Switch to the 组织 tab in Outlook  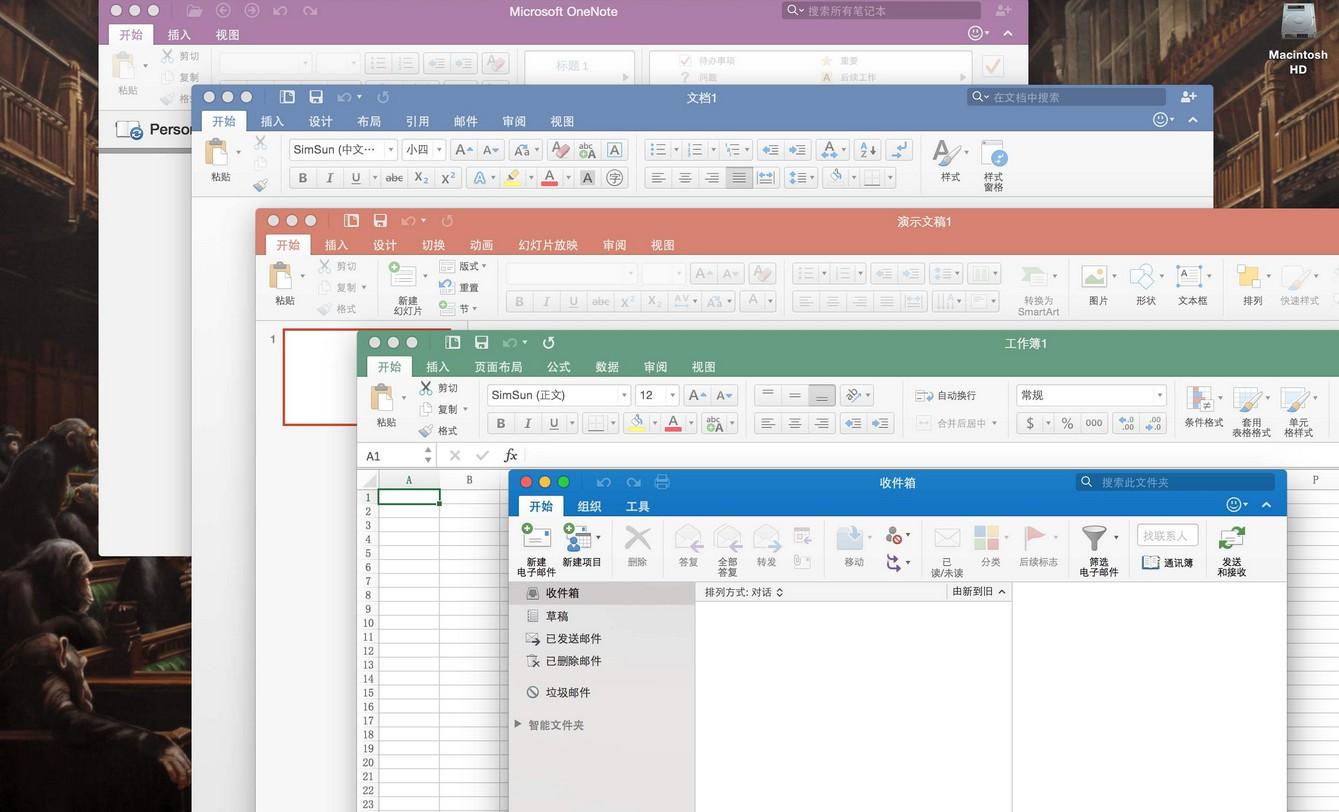(x=590, y=507)
